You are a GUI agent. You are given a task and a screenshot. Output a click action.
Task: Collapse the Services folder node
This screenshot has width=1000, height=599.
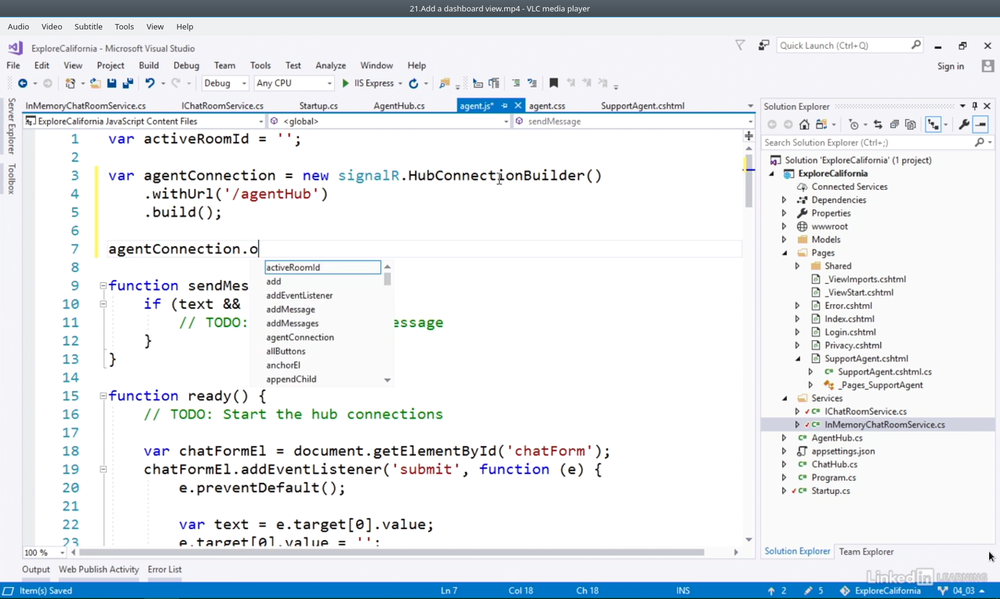pyautogui.click(x=784, y=398)
